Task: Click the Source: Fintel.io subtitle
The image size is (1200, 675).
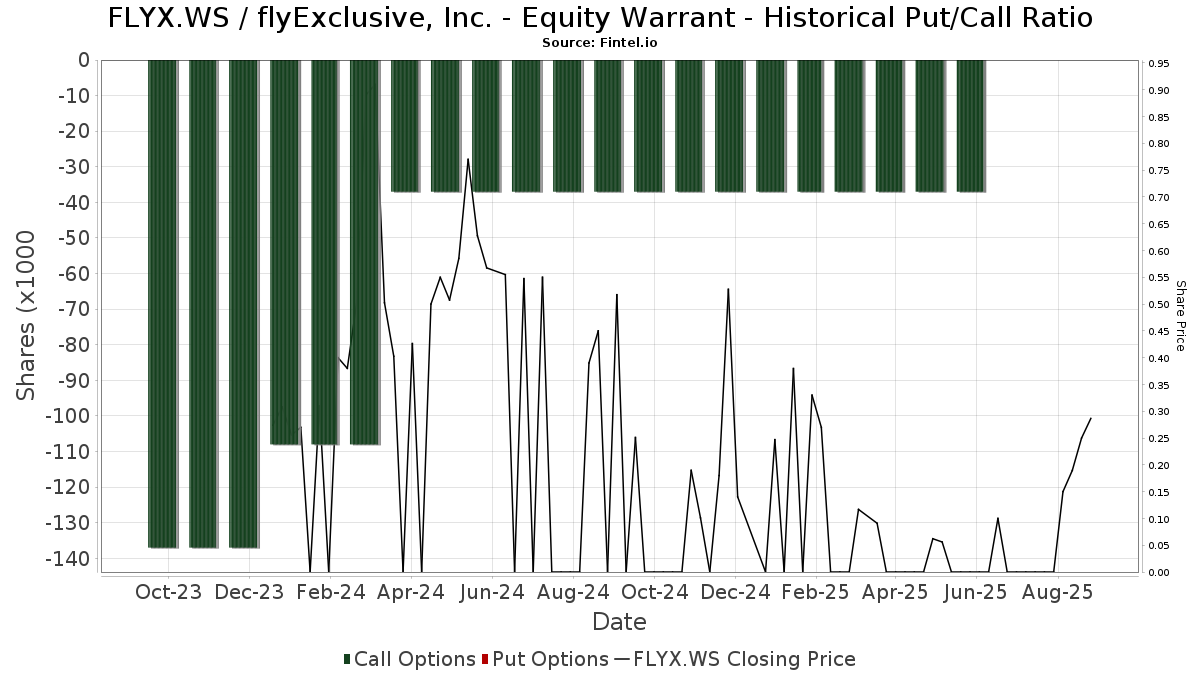Action: coord(600,43)
